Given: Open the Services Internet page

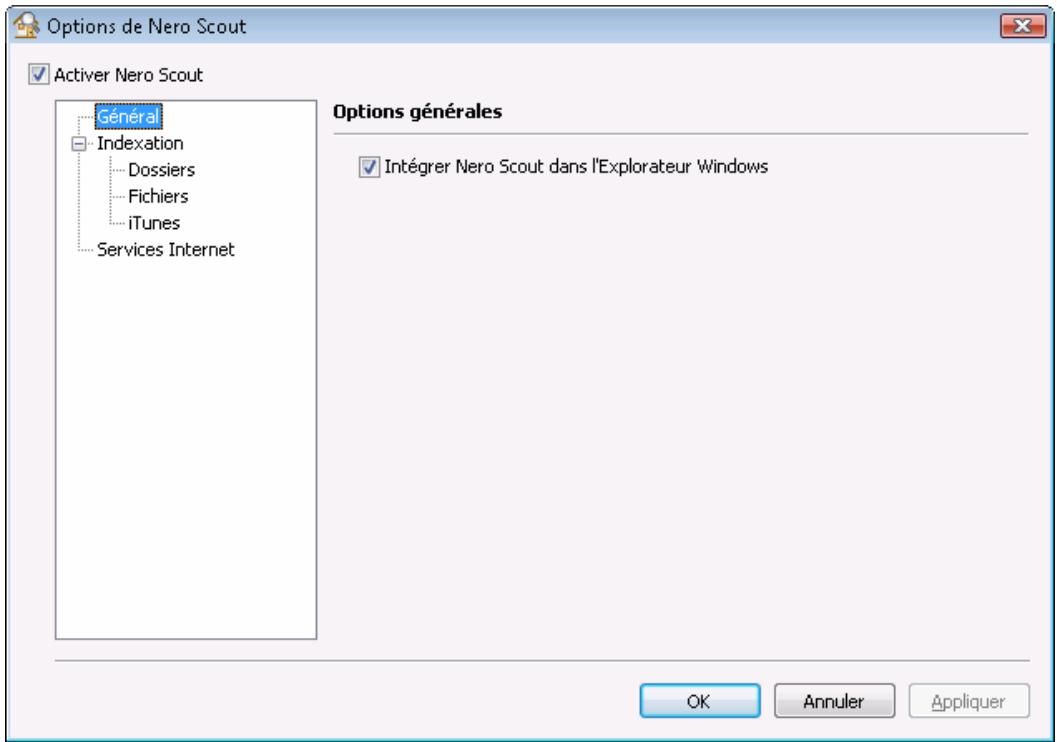Looking at the screenshot, I should [x=165, y=249].
